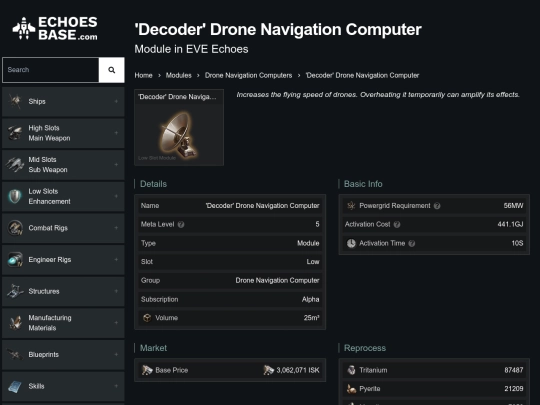Open the Ships menu item
The image size is (540, 405).
coord(63,102)
